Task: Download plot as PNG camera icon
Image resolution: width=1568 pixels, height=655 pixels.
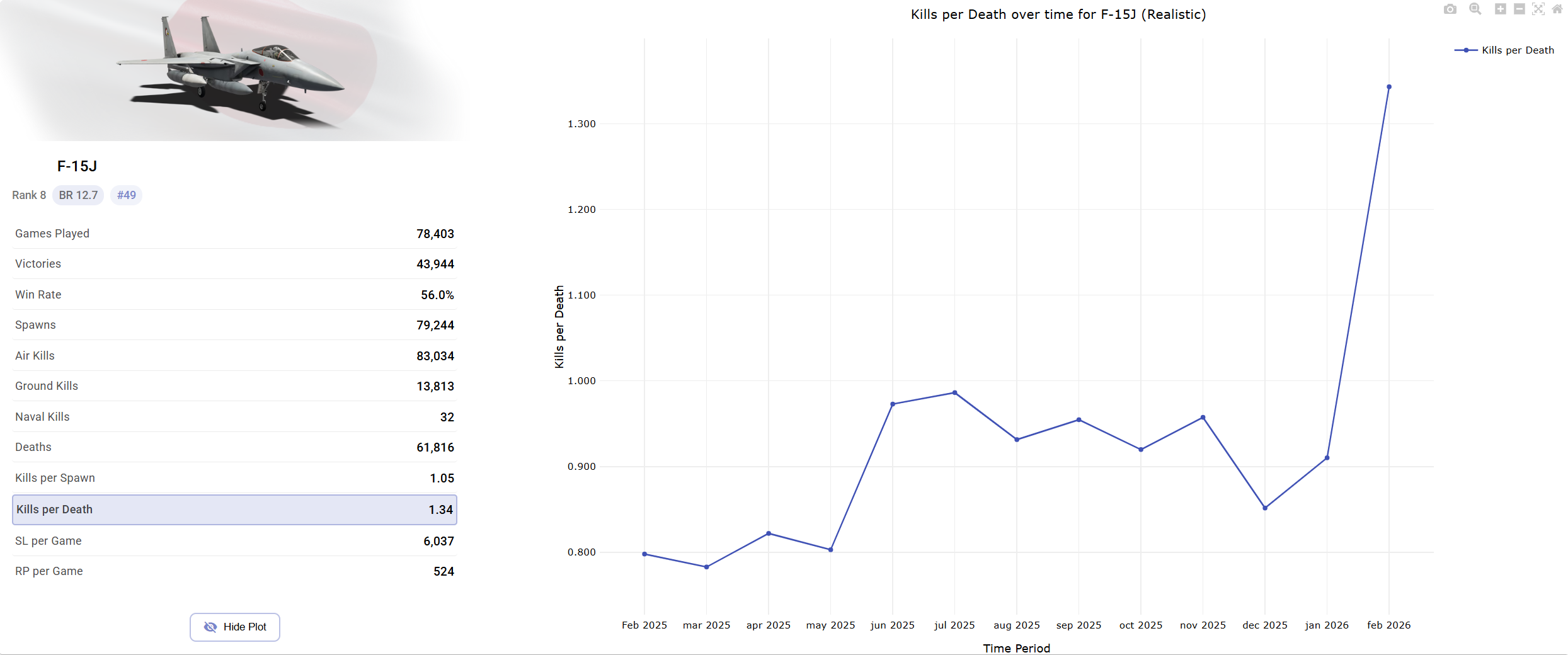Action: [1450, 9]
